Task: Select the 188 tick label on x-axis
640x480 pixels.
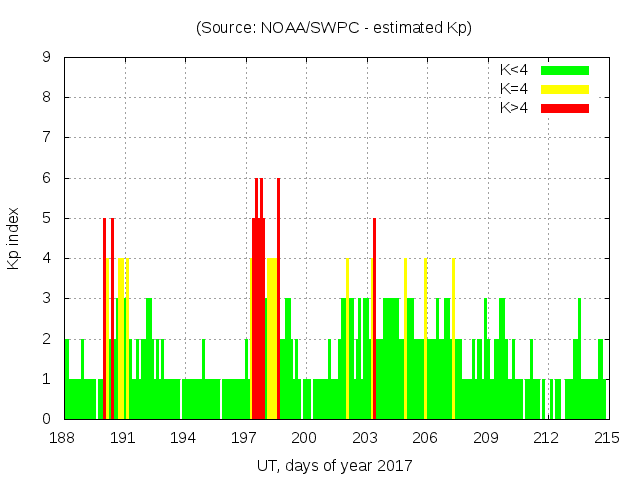Action: pyautogui.click(x=63, y=438)
